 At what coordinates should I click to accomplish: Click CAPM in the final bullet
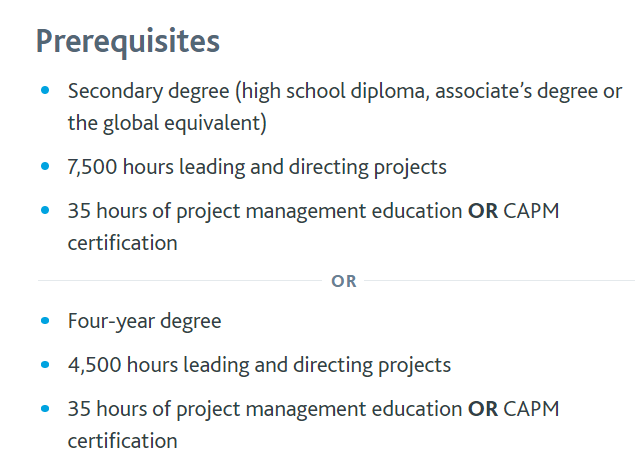[531, 409]
